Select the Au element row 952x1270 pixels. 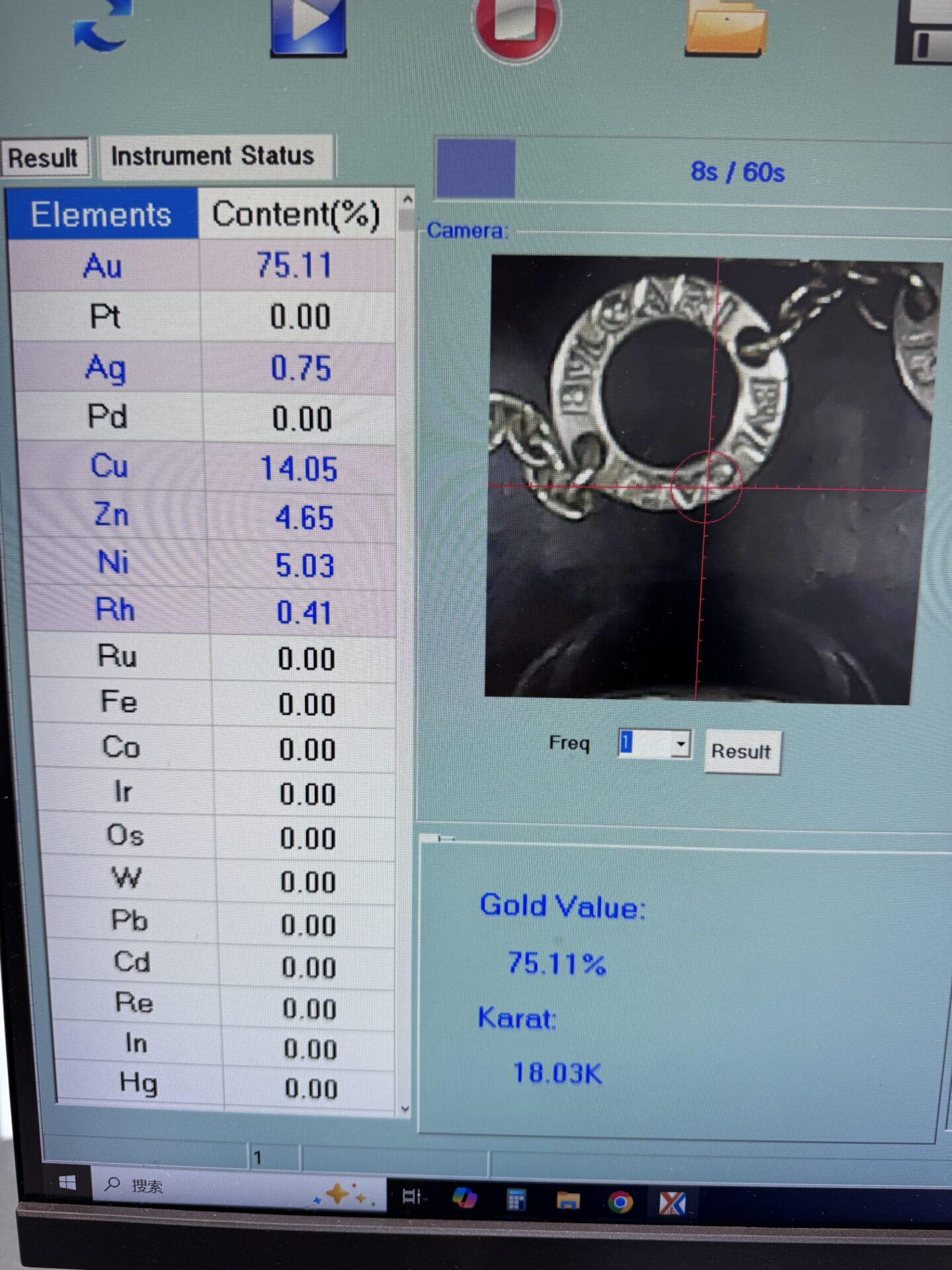(202, 266)
